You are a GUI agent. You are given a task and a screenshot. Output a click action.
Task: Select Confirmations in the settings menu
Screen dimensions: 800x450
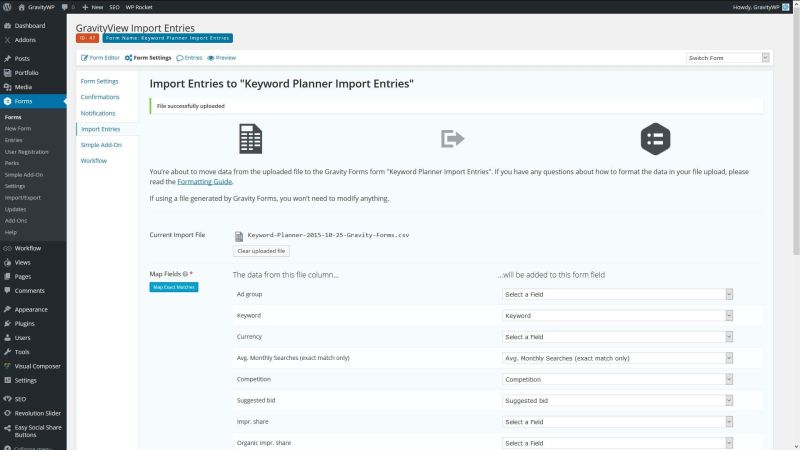(x=100, y=97)
